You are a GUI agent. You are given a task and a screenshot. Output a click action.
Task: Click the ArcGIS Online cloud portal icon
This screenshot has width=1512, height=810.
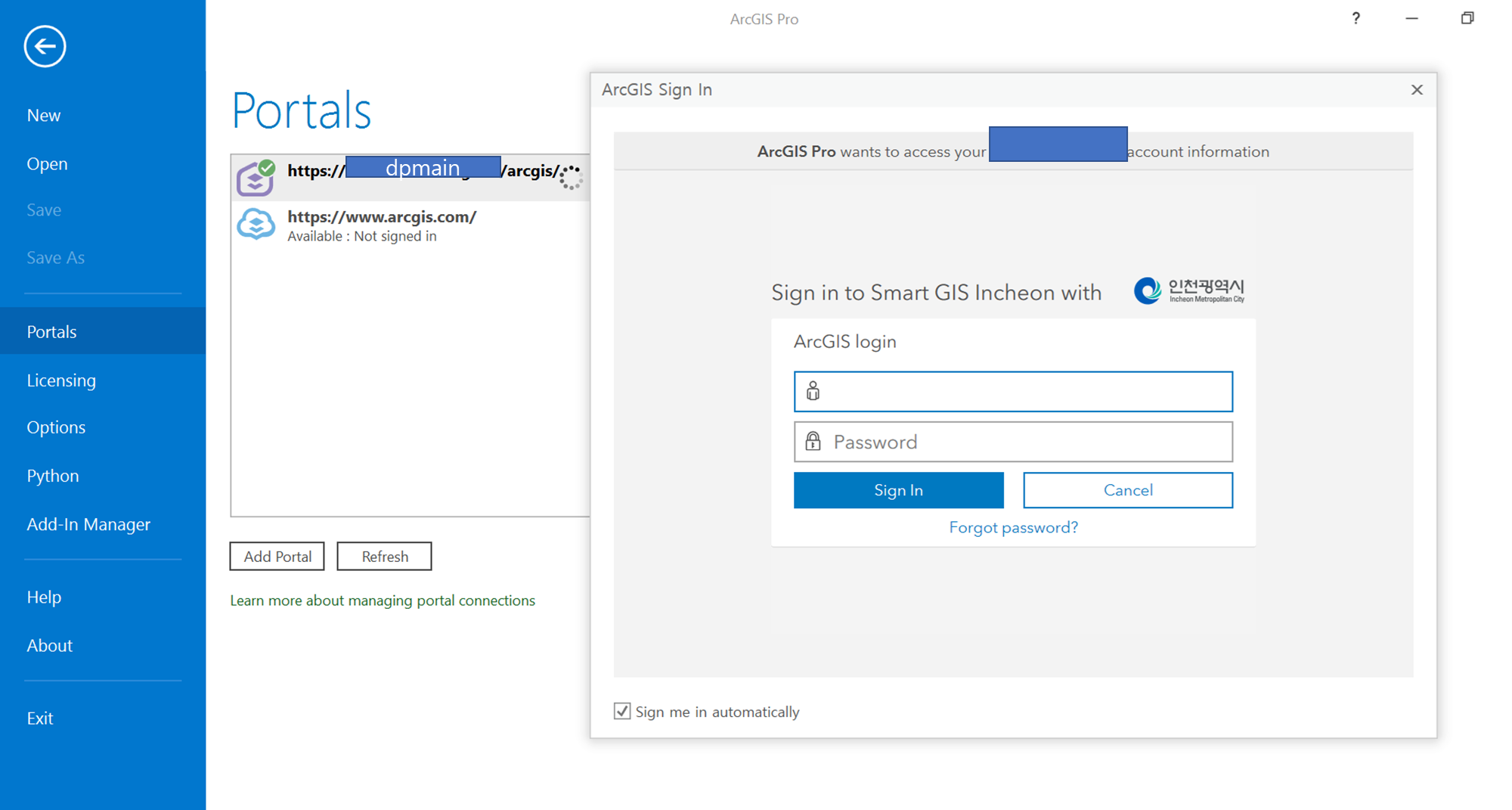point(256,225)
